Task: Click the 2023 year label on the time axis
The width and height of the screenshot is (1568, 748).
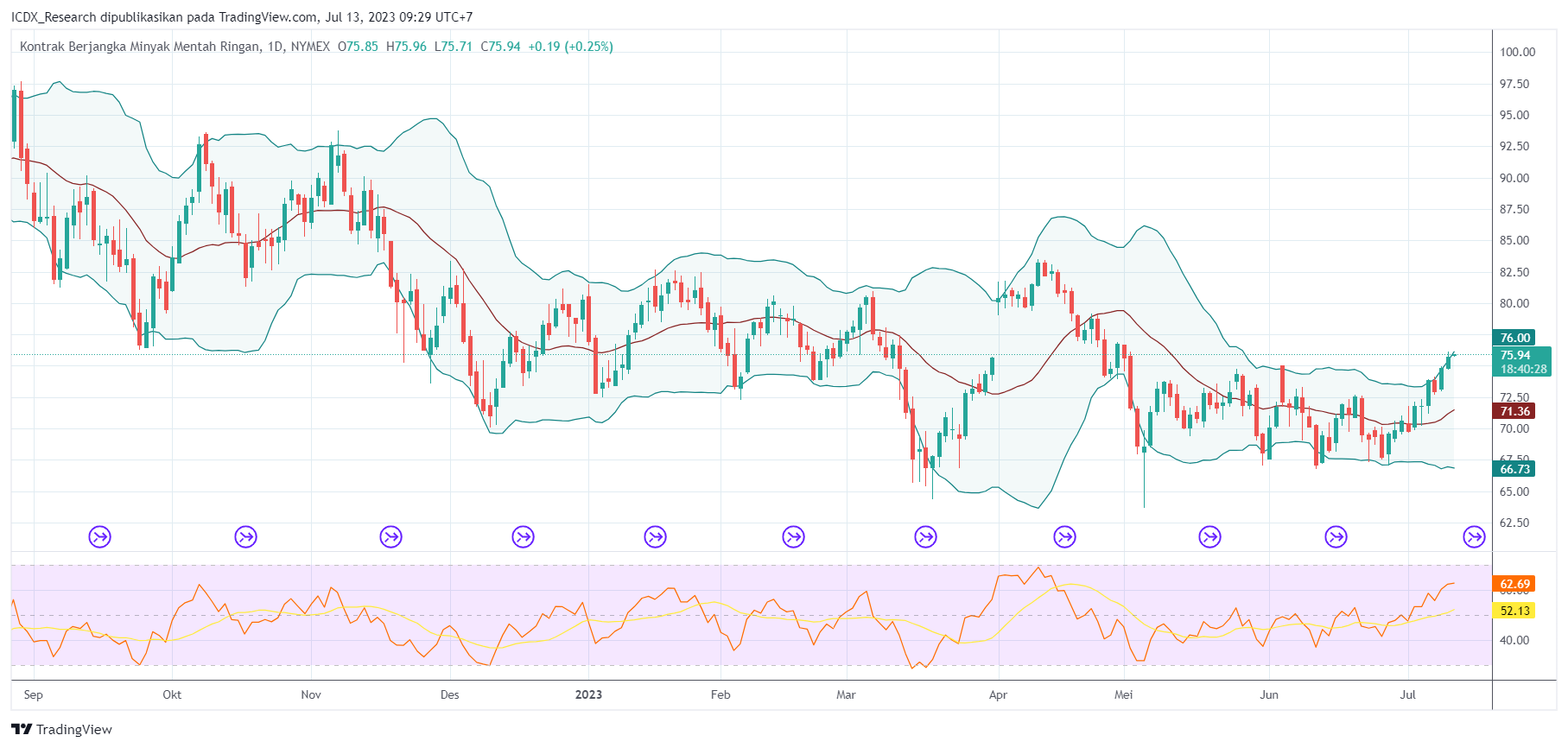Action: click(x=588, y=694)
